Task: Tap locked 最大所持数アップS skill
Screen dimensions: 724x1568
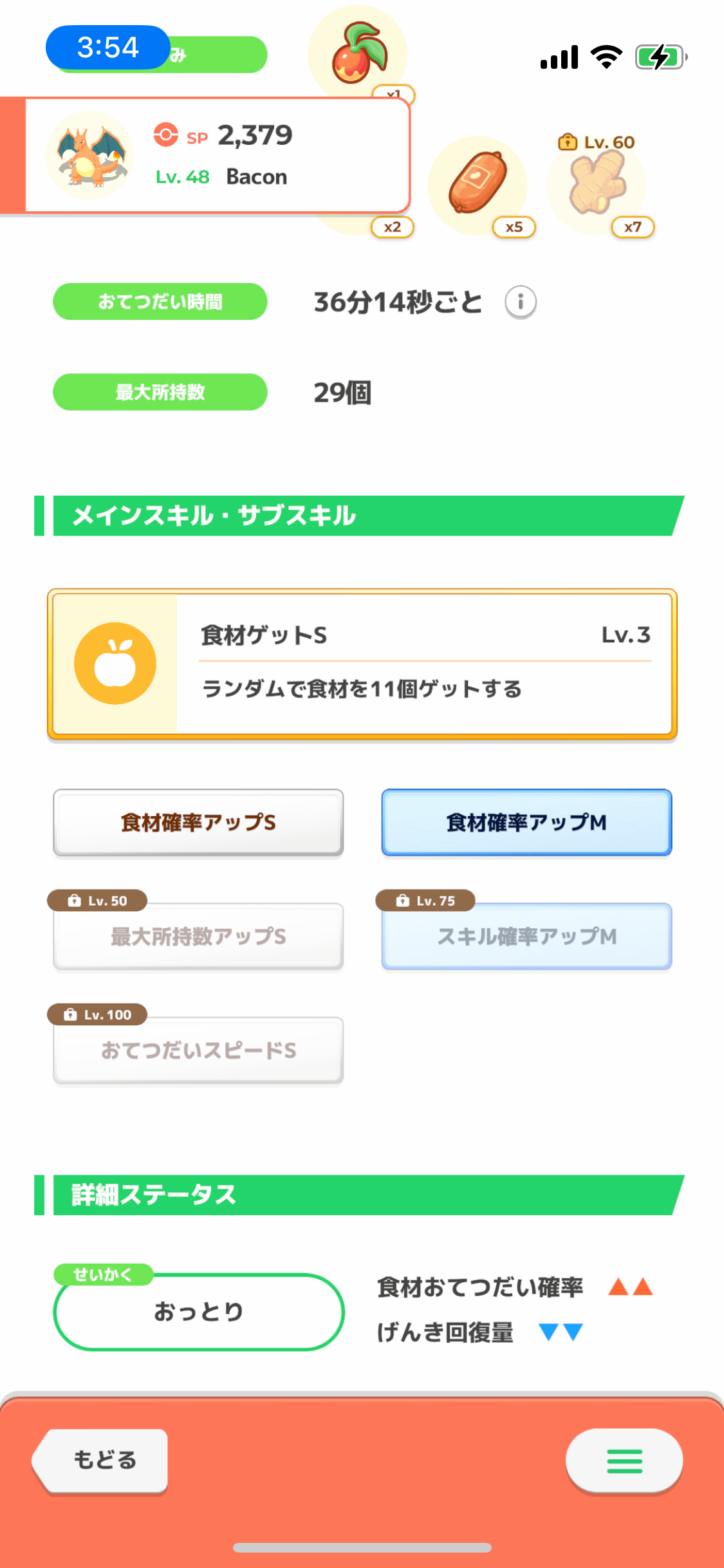Action: [x=198, y=937]
